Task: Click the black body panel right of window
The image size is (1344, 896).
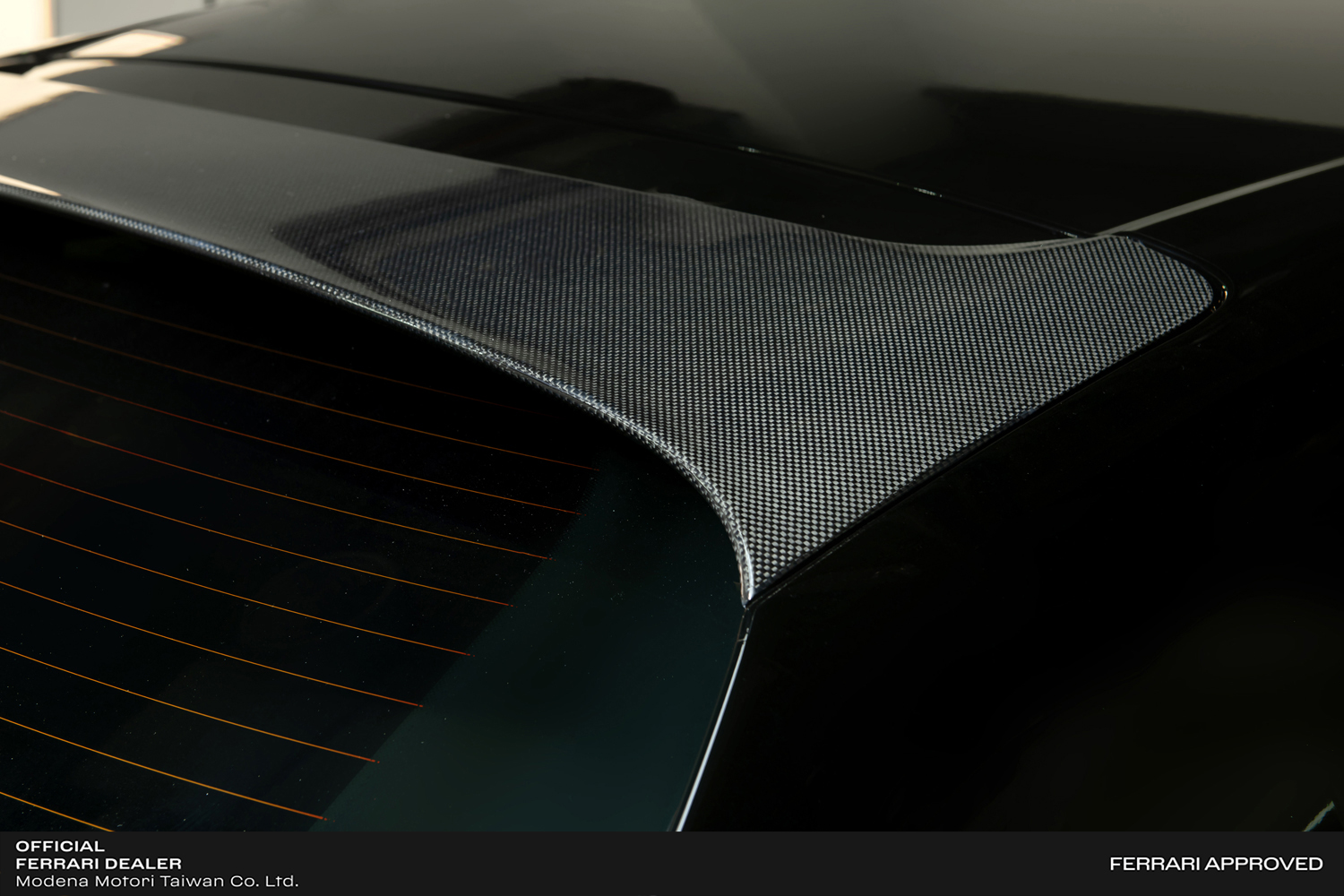Action: point(1030,627)
